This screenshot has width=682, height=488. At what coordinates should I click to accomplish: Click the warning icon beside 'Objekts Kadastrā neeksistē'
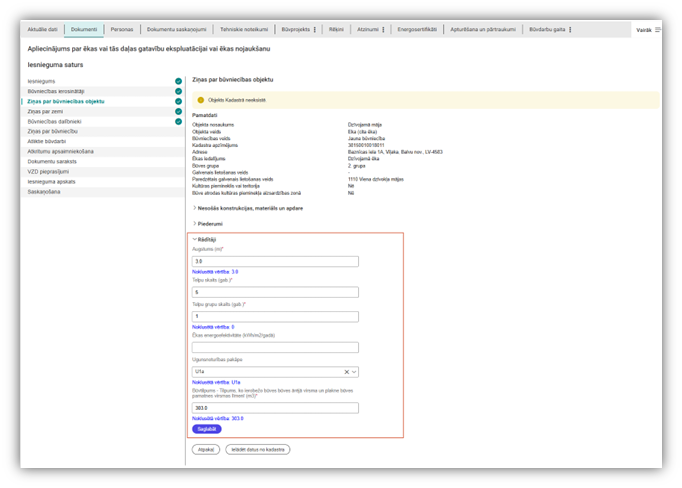coord(200,100)
